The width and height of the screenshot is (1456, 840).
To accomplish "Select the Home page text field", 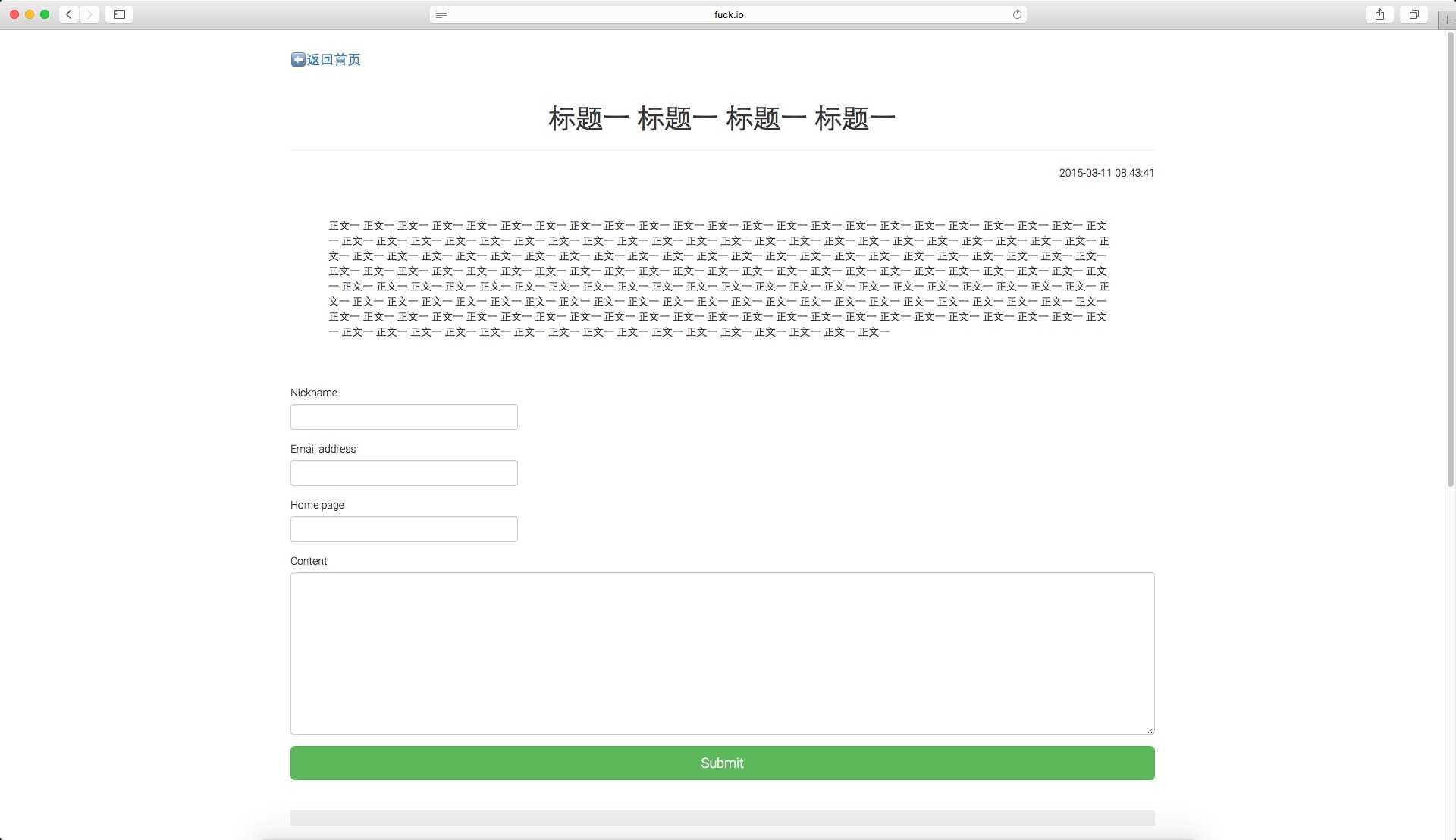I will coord(403,529).
